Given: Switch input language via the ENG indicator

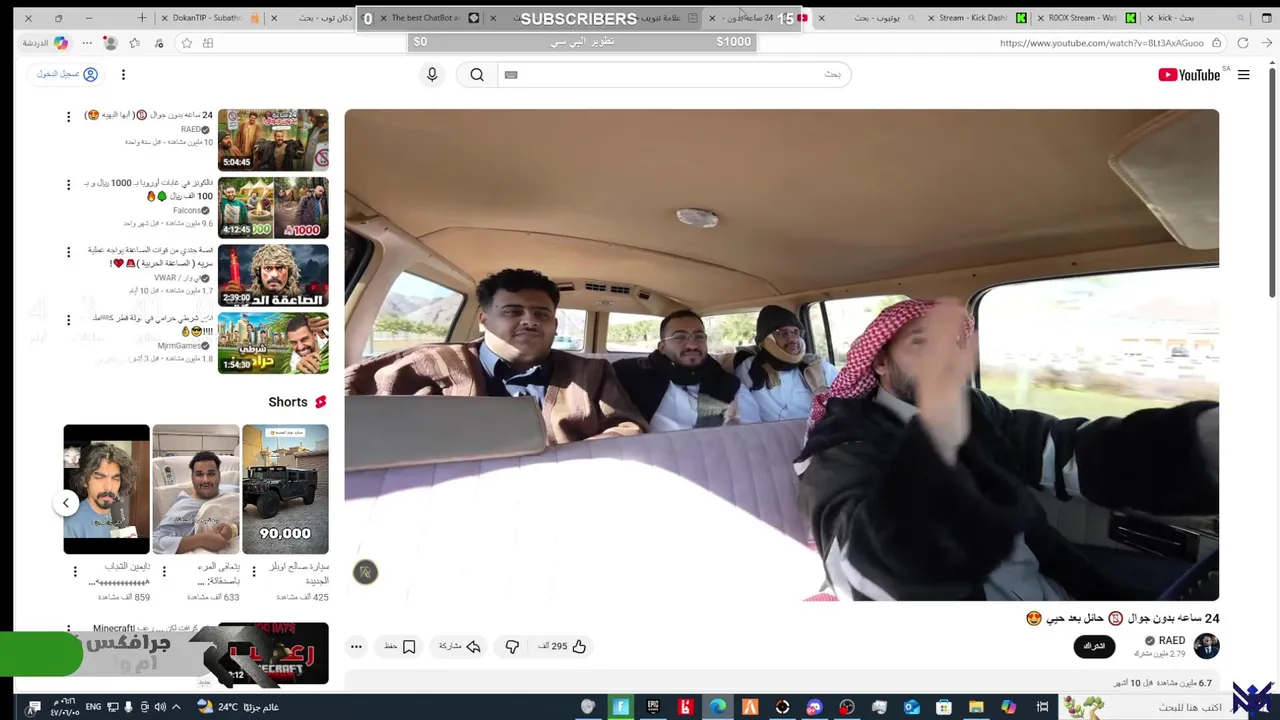Looking at the screenshot, I should [x=92, y=707].
